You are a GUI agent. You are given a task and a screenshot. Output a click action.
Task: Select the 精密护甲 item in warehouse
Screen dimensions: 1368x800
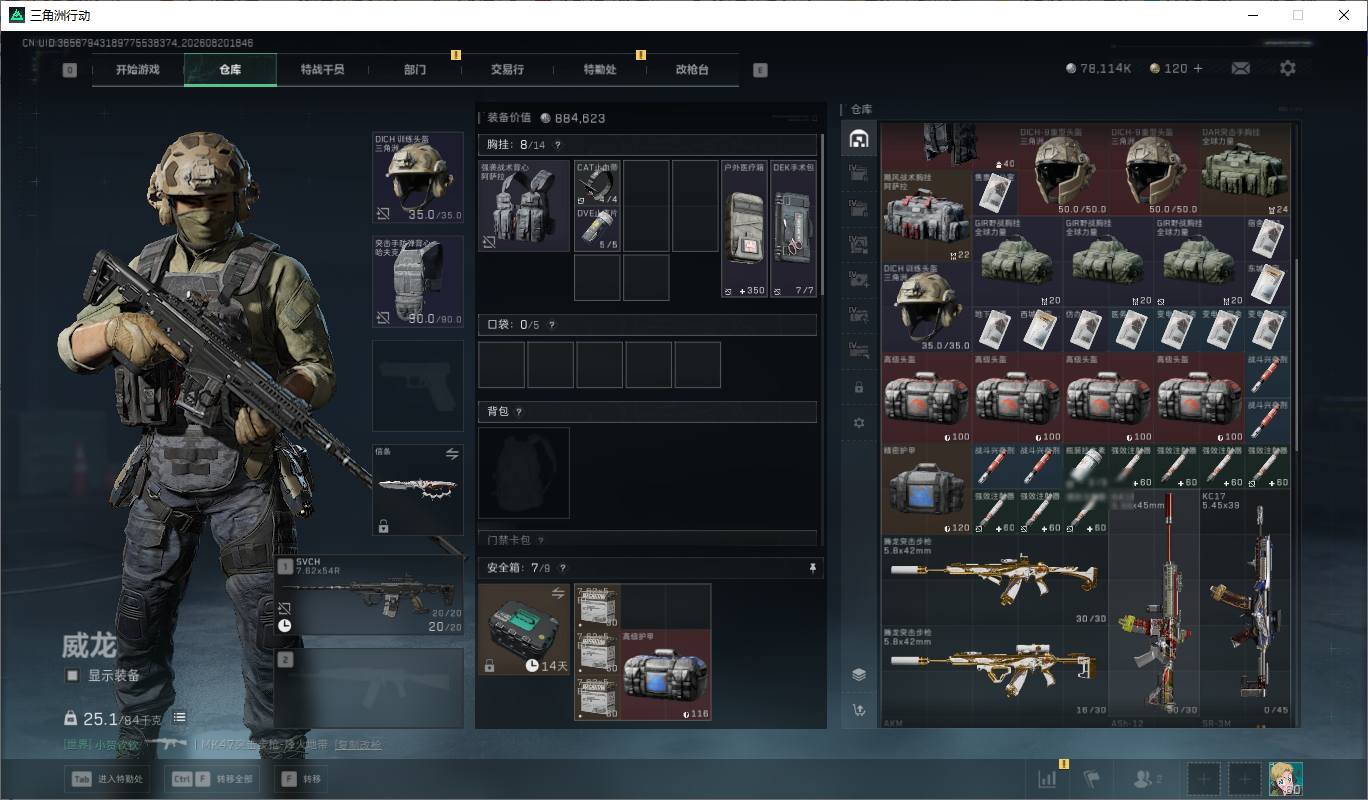point(927,490)
